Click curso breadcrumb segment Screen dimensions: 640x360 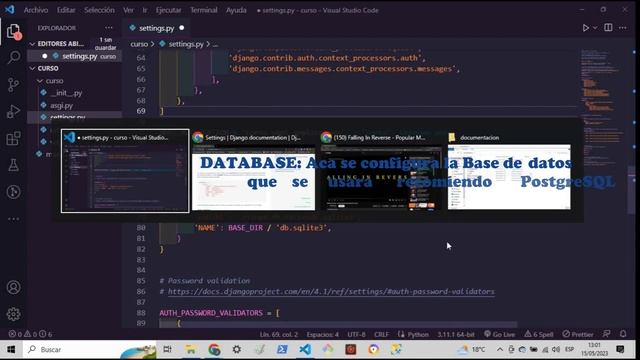pyautogui.click(x=139, y=44)
